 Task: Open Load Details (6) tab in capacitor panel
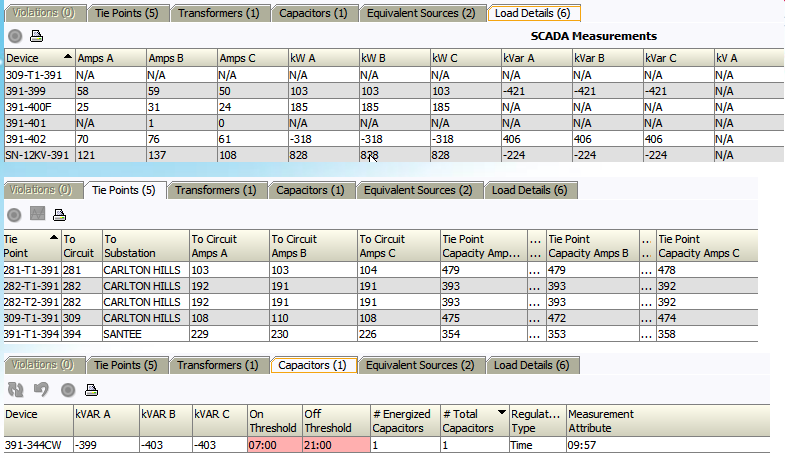point(532,365)
